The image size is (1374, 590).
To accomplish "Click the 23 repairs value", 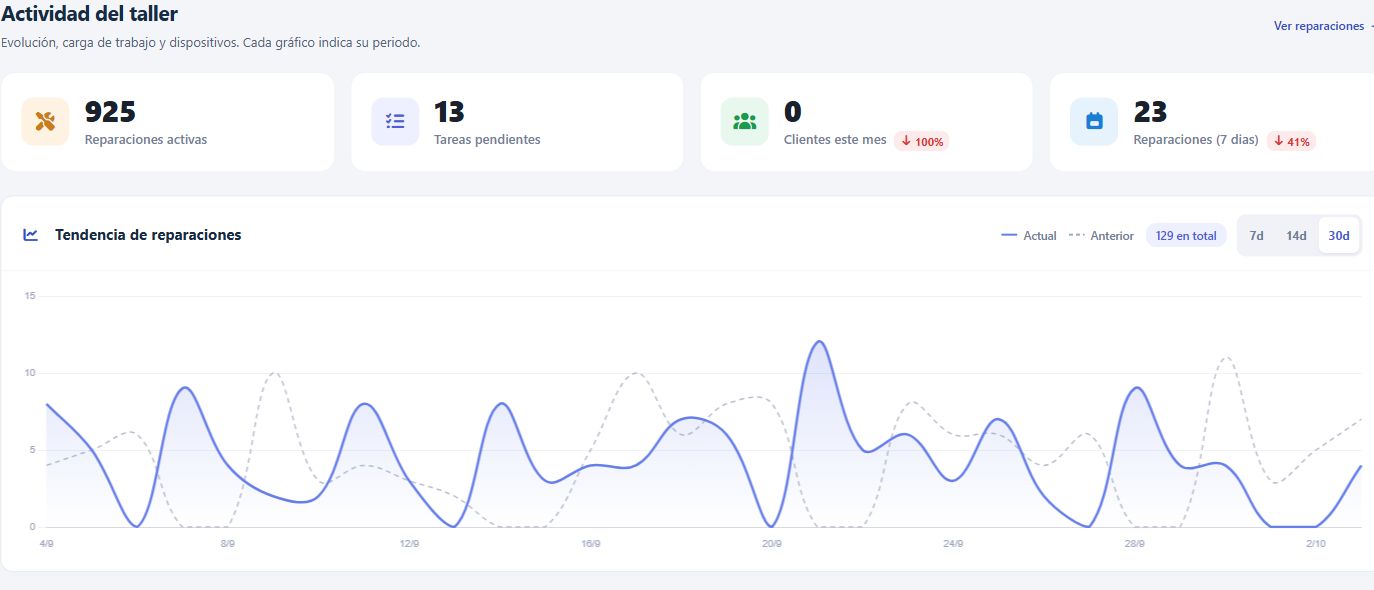I will (1151, 112).
